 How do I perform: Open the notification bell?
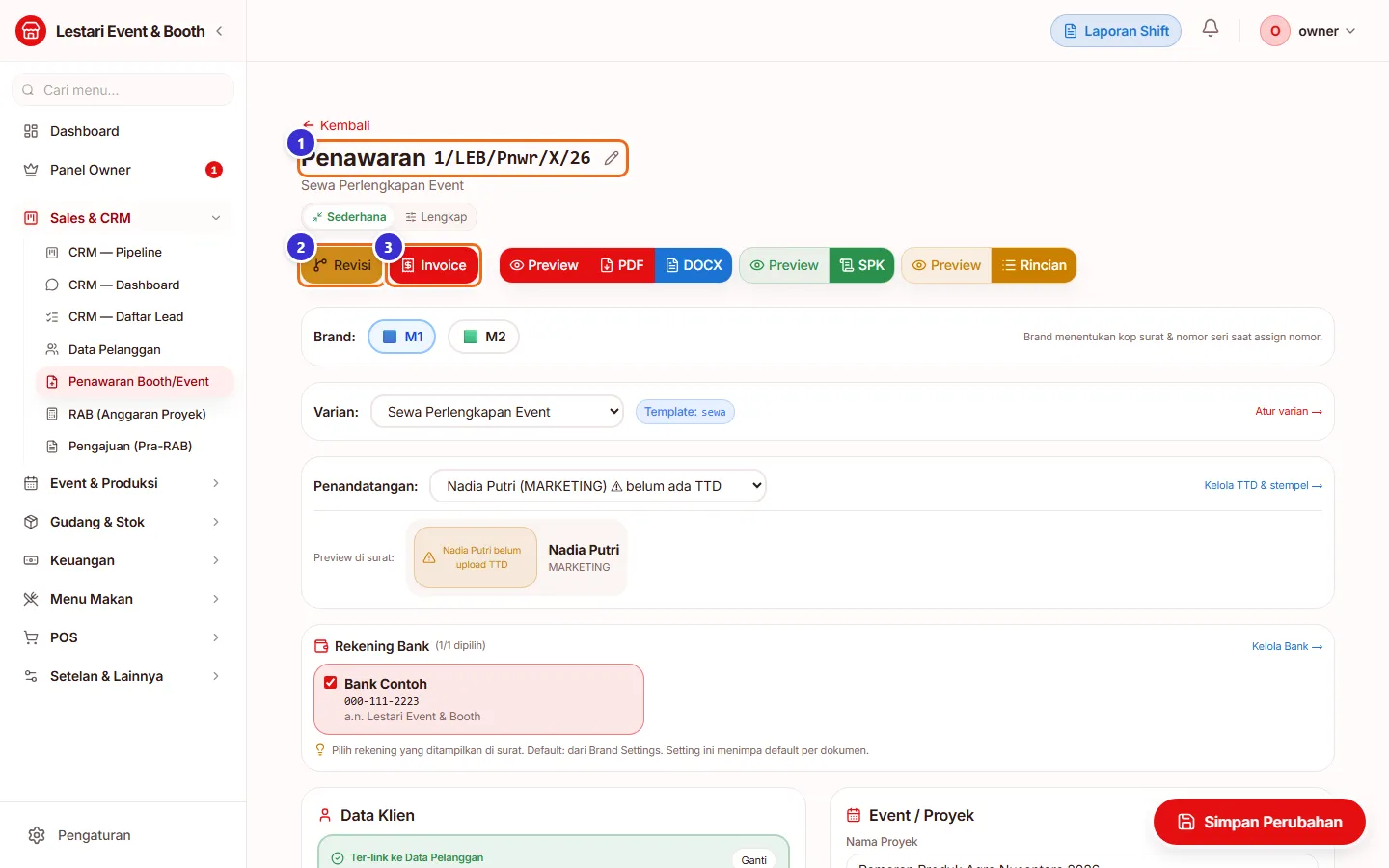(1211, 29)
